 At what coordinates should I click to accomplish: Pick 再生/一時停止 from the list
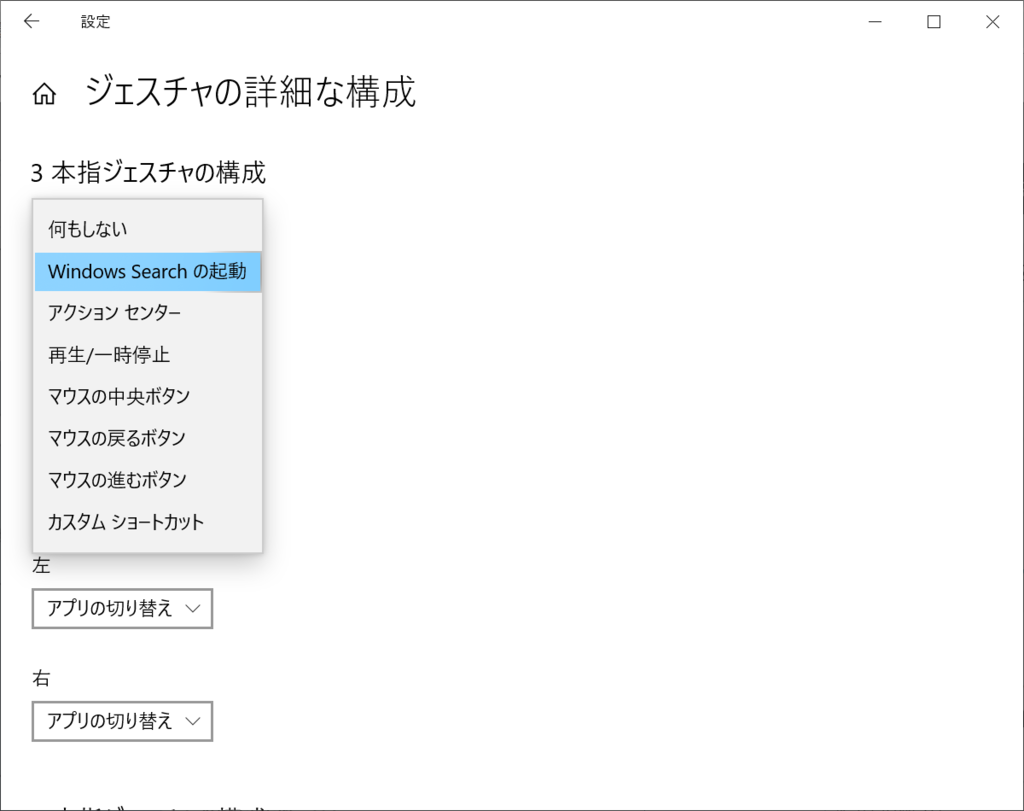(x=148, y=355)
